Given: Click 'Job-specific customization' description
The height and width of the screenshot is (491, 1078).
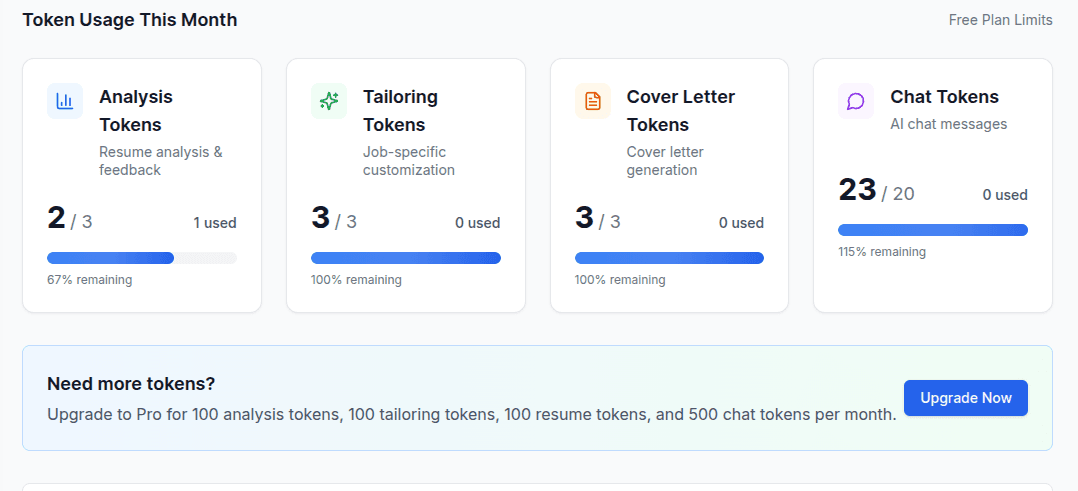Looking at the screenshot, I should pyautogui.click(x=409, y=161).
